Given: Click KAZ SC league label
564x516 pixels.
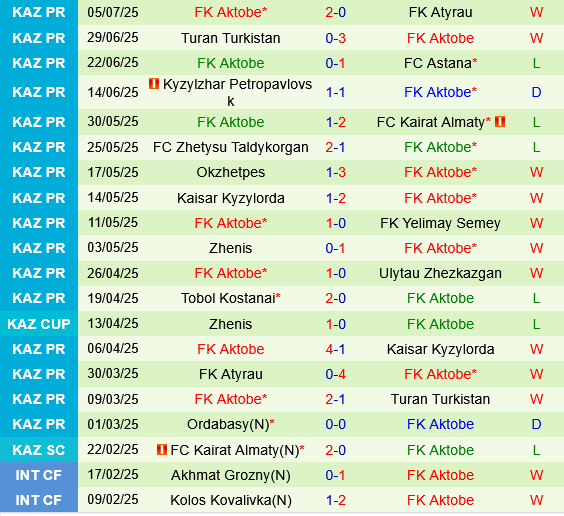Looking at the screenshot, I should click(x=39, y=450).
